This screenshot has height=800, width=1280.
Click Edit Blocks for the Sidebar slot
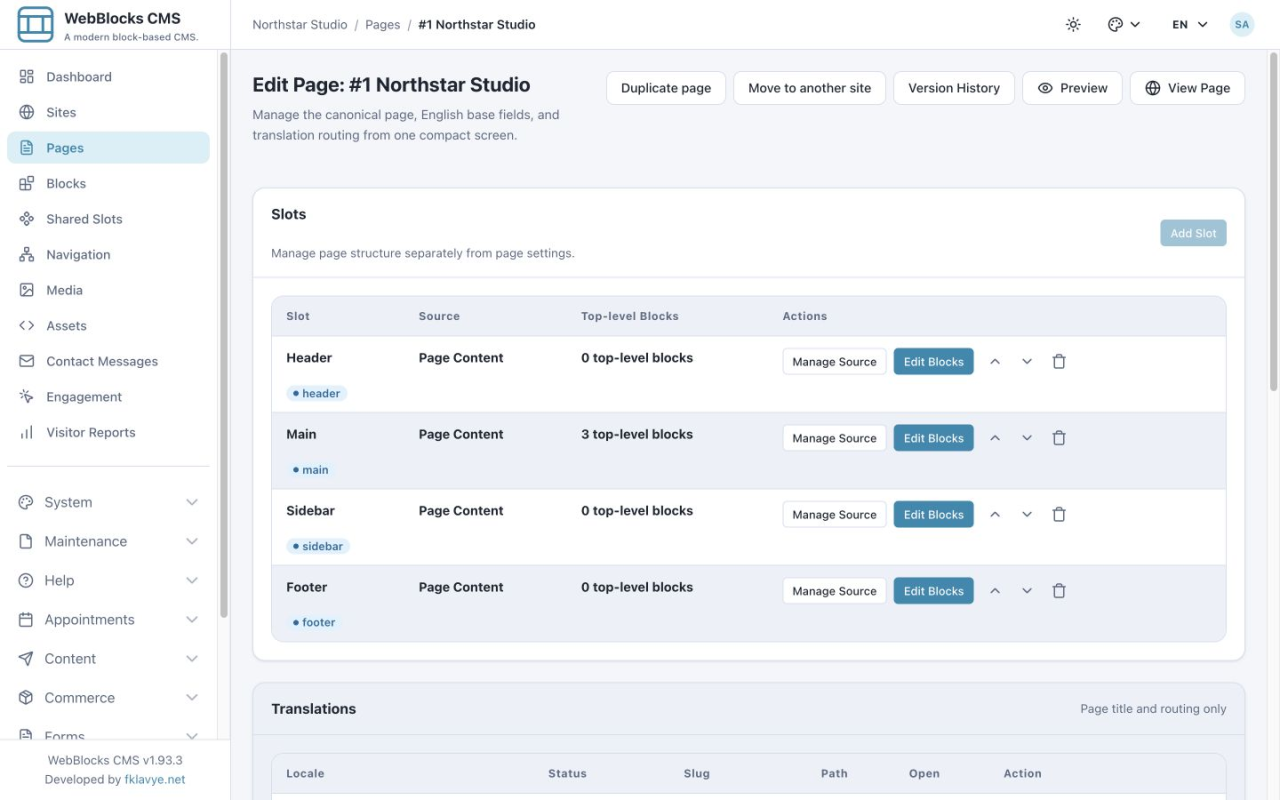(x=933, y=515)
